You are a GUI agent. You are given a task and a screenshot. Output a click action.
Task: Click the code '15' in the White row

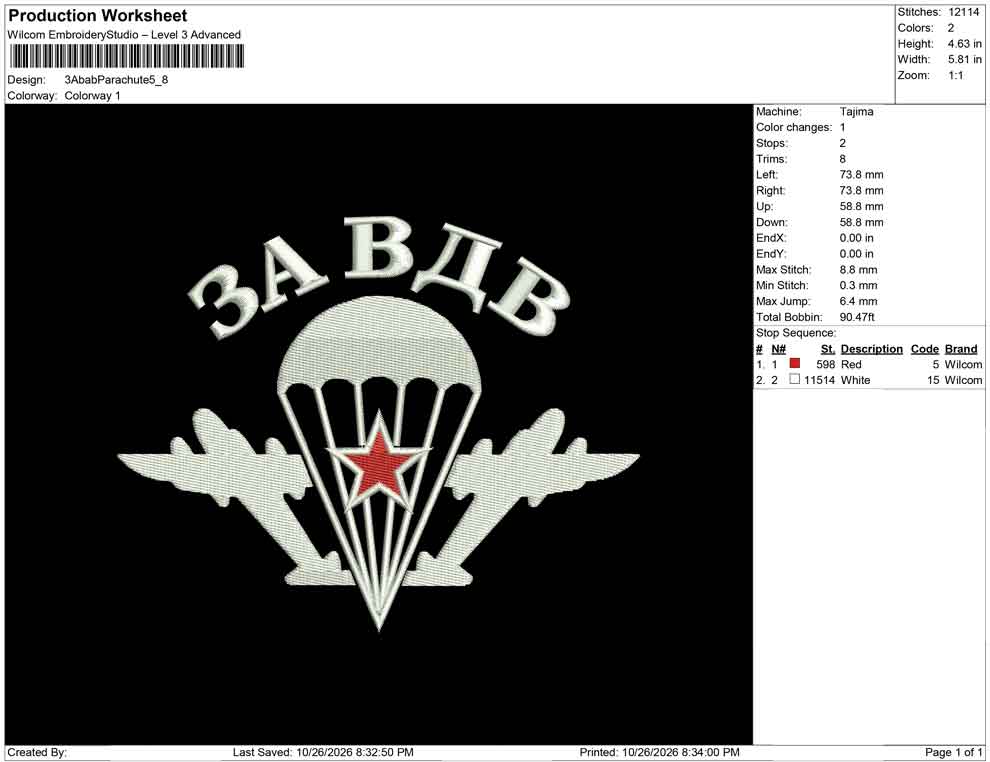pyautogui.click(x=933, y=380)
